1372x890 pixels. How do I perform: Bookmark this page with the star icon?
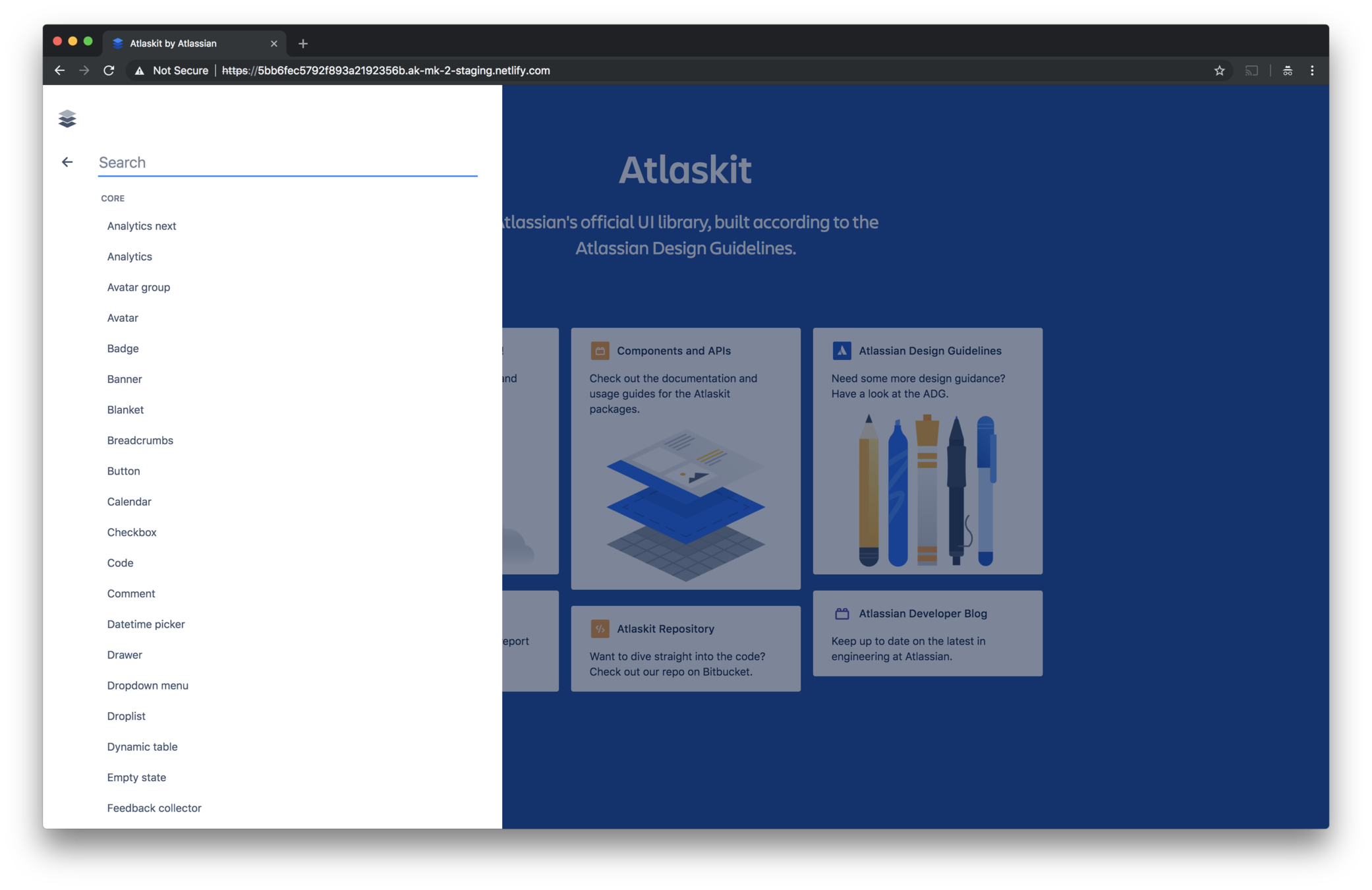1219,71
